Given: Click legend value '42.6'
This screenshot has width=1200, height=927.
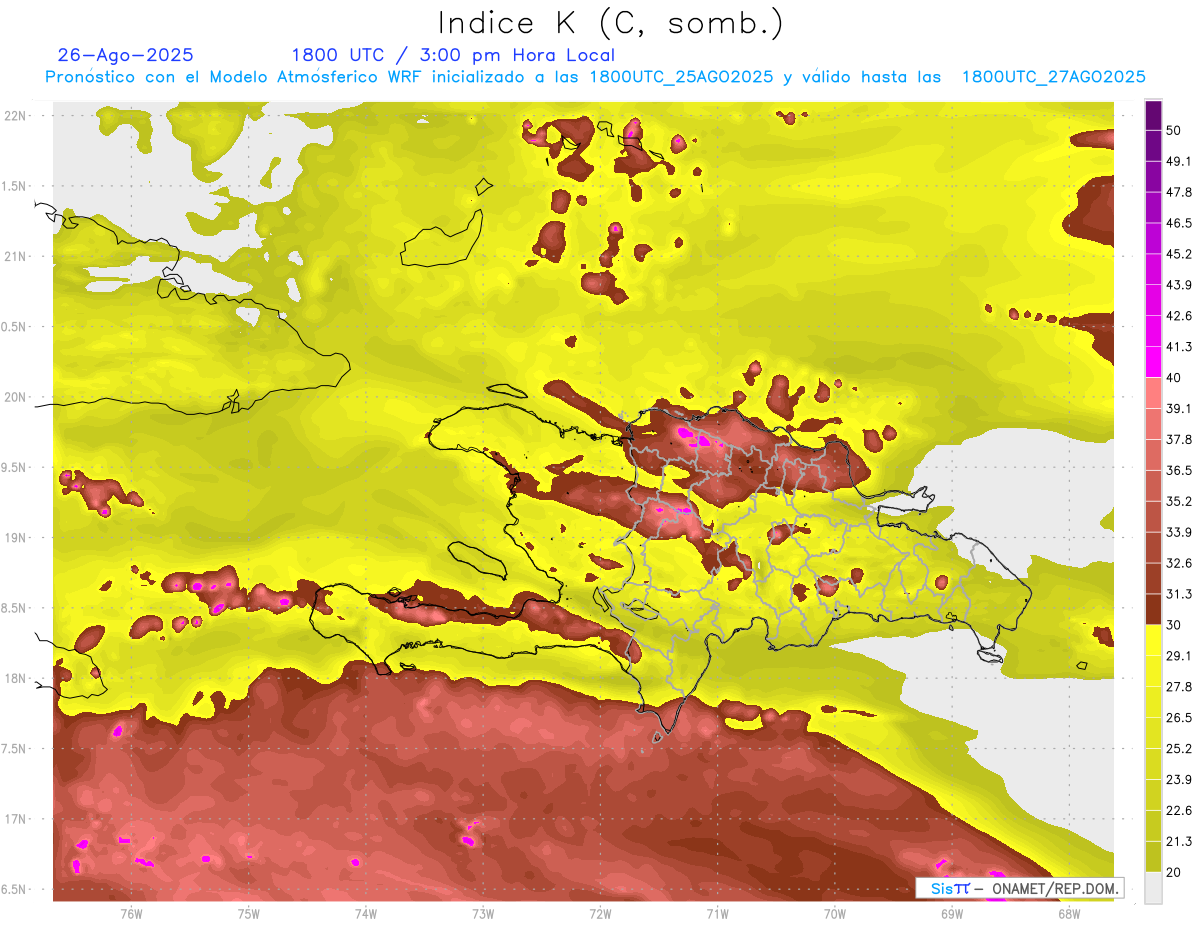Looking at the screenshot, I should click(1178, 316).
